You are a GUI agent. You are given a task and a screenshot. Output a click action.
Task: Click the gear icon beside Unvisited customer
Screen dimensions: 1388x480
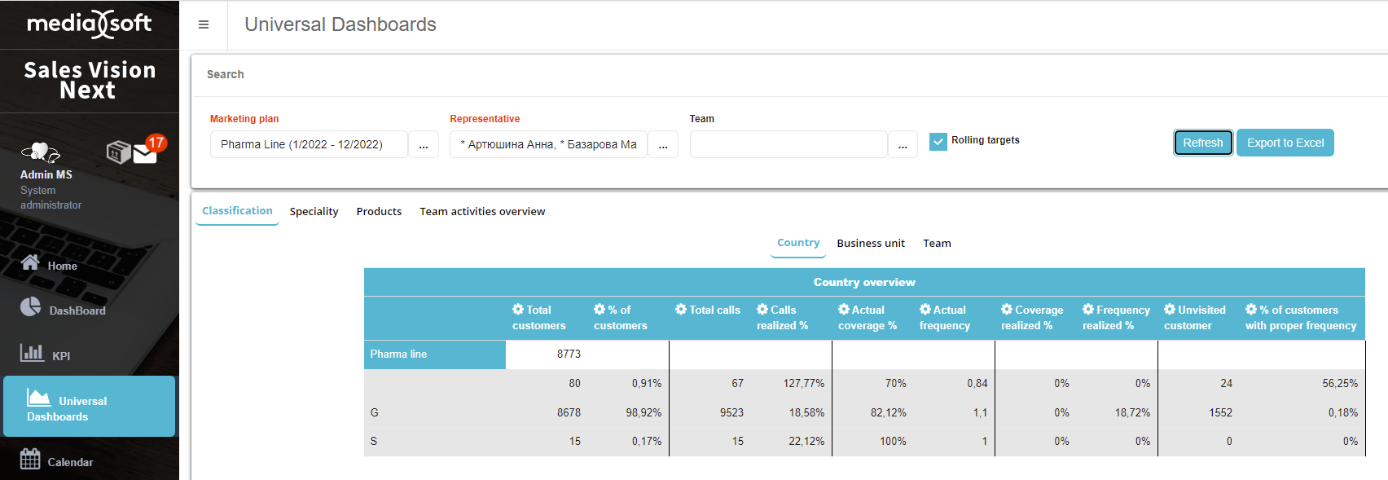pyautogui.click(x=1170, y=310)
